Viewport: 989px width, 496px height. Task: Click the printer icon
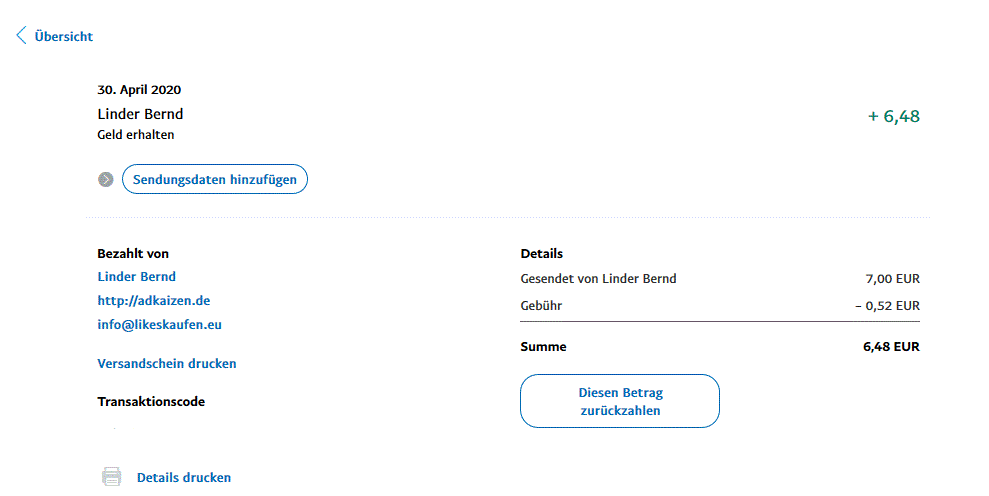tap(112, 477)
